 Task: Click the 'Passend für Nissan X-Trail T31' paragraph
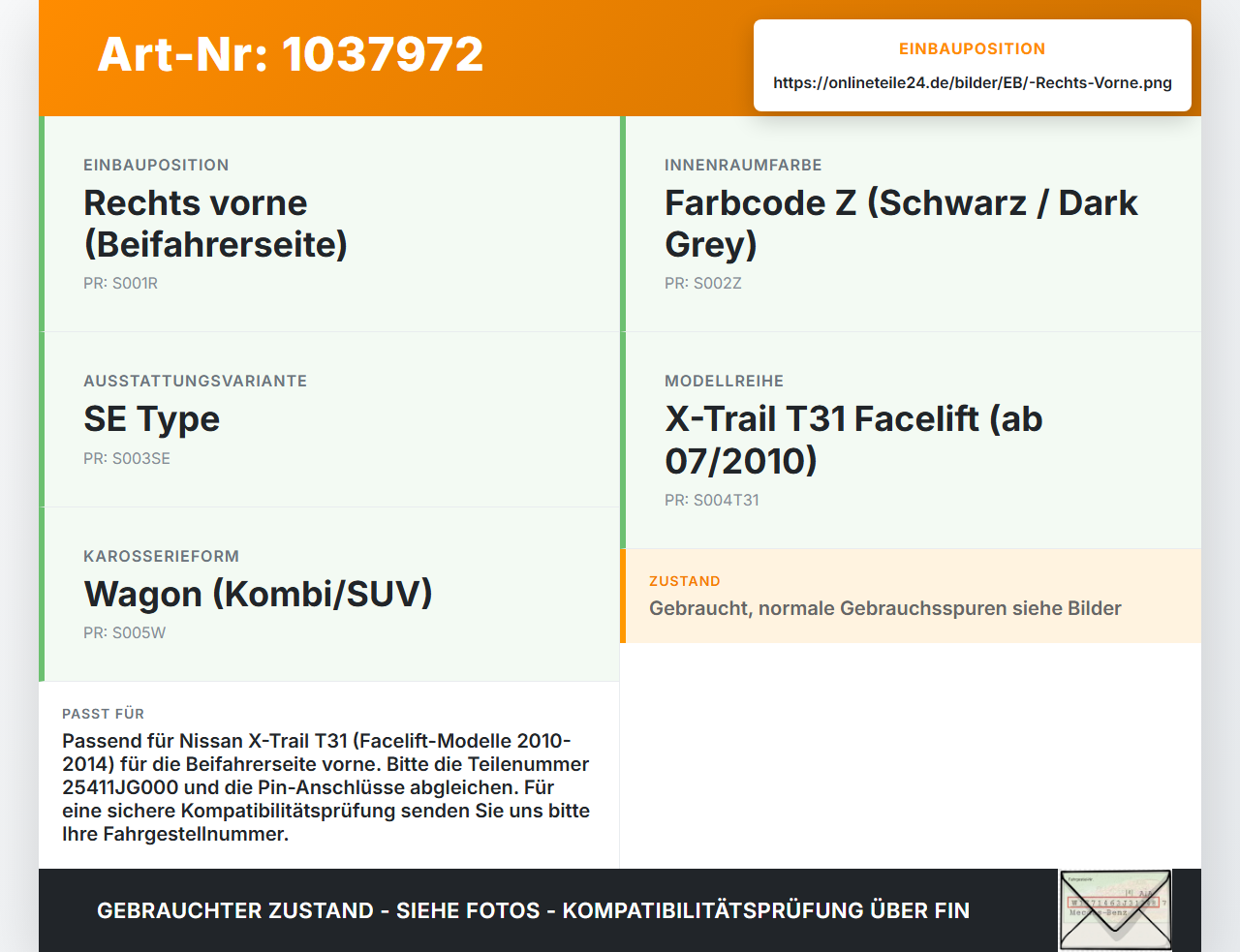pyautogui.click(x=326, y=787)
